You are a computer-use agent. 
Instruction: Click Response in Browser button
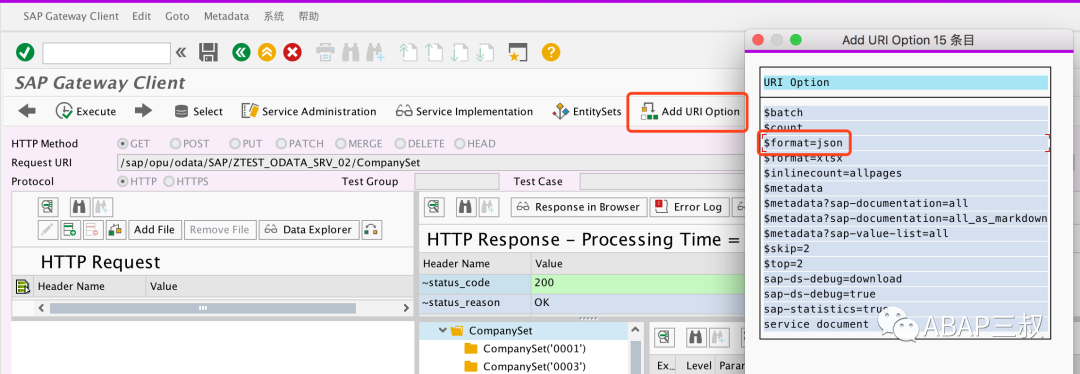tap(579, 207)
